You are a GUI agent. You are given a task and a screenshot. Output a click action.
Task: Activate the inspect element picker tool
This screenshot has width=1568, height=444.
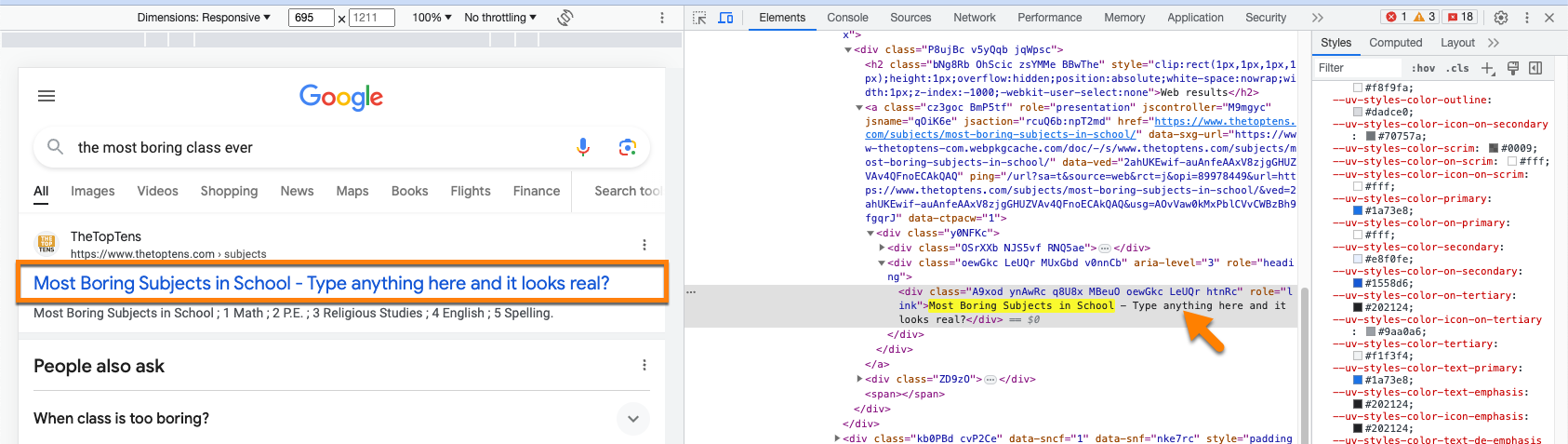click(x=700, y=18)
